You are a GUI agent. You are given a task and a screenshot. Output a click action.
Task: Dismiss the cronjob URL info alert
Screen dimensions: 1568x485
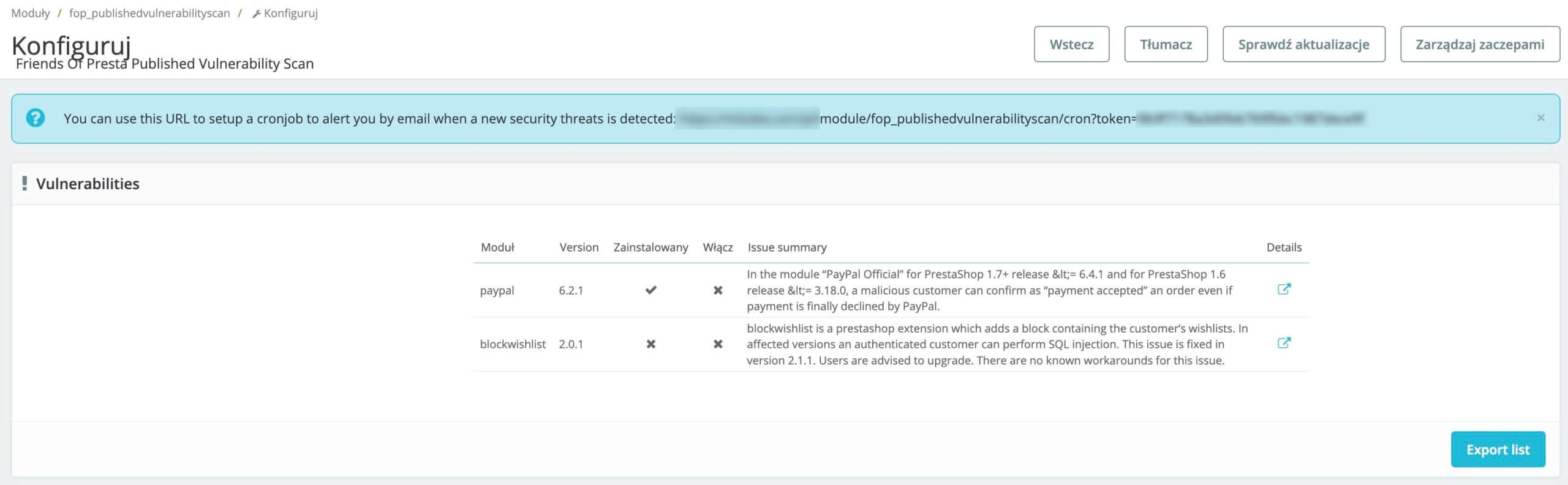[1540, 118]
